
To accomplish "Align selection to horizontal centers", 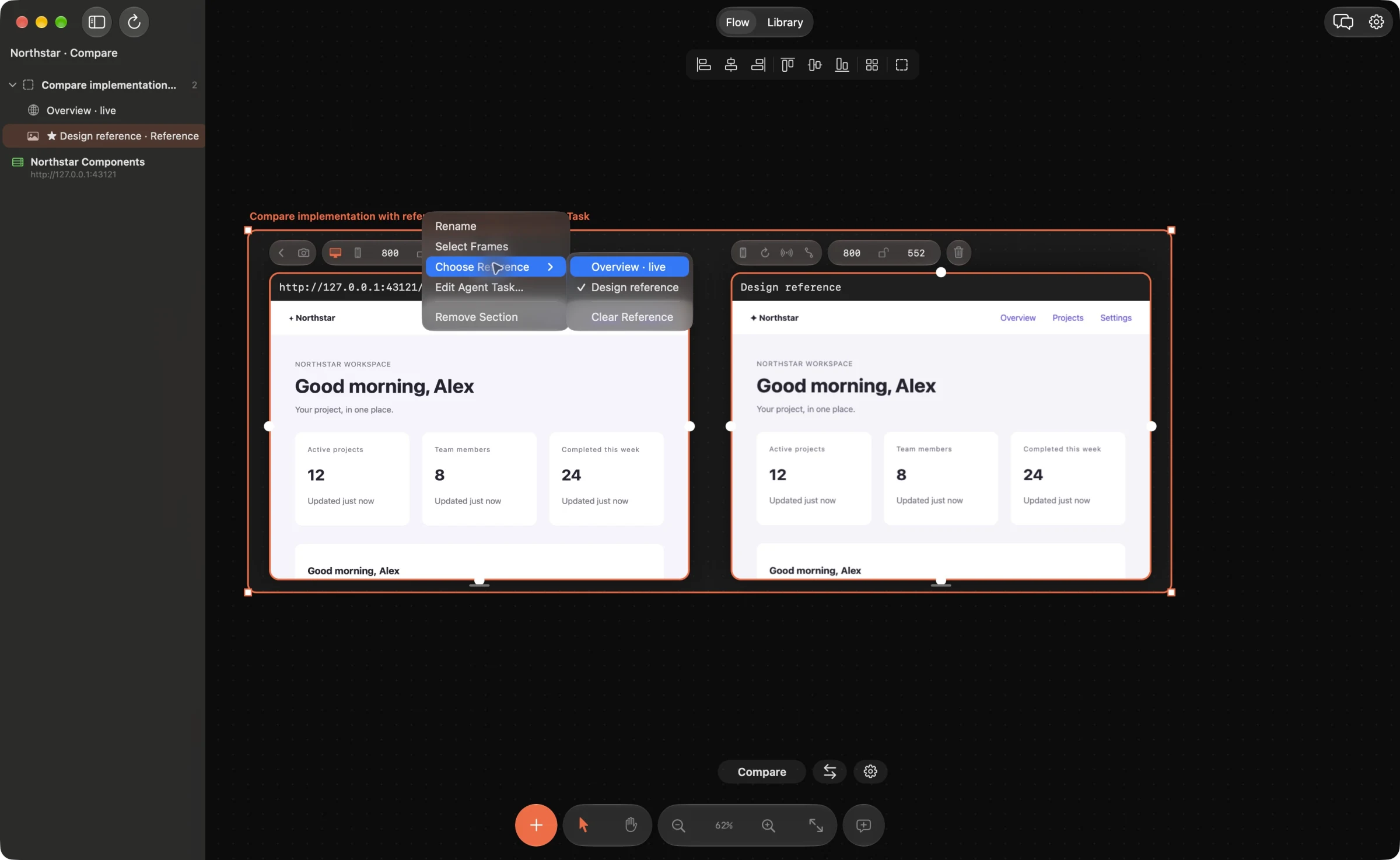I will [731, 65].
